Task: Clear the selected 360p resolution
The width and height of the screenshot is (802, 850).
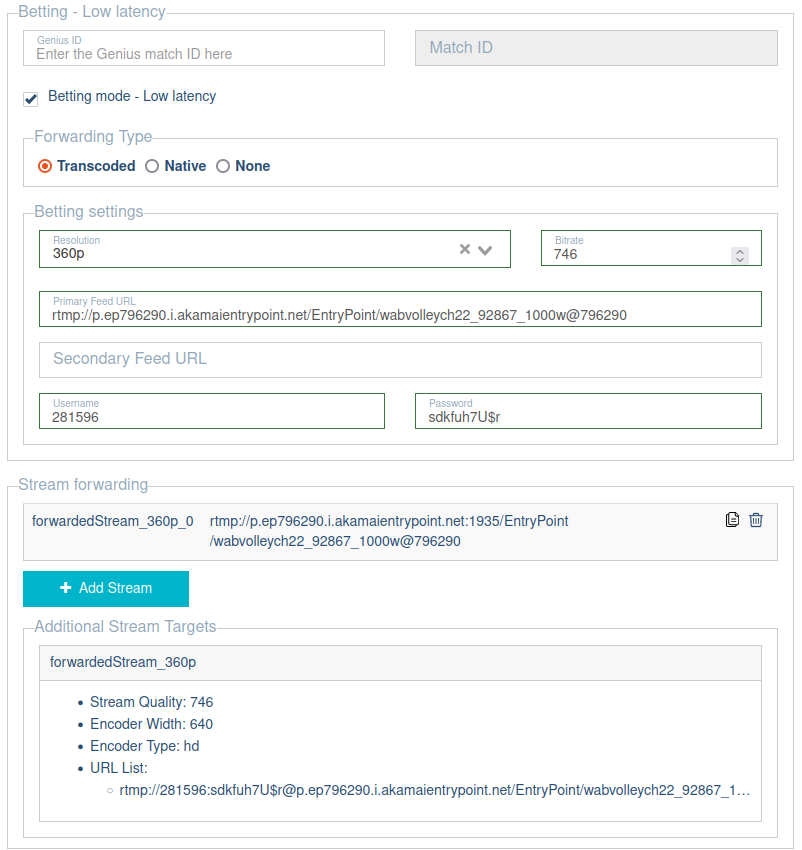Action: [x=464, y=250]
